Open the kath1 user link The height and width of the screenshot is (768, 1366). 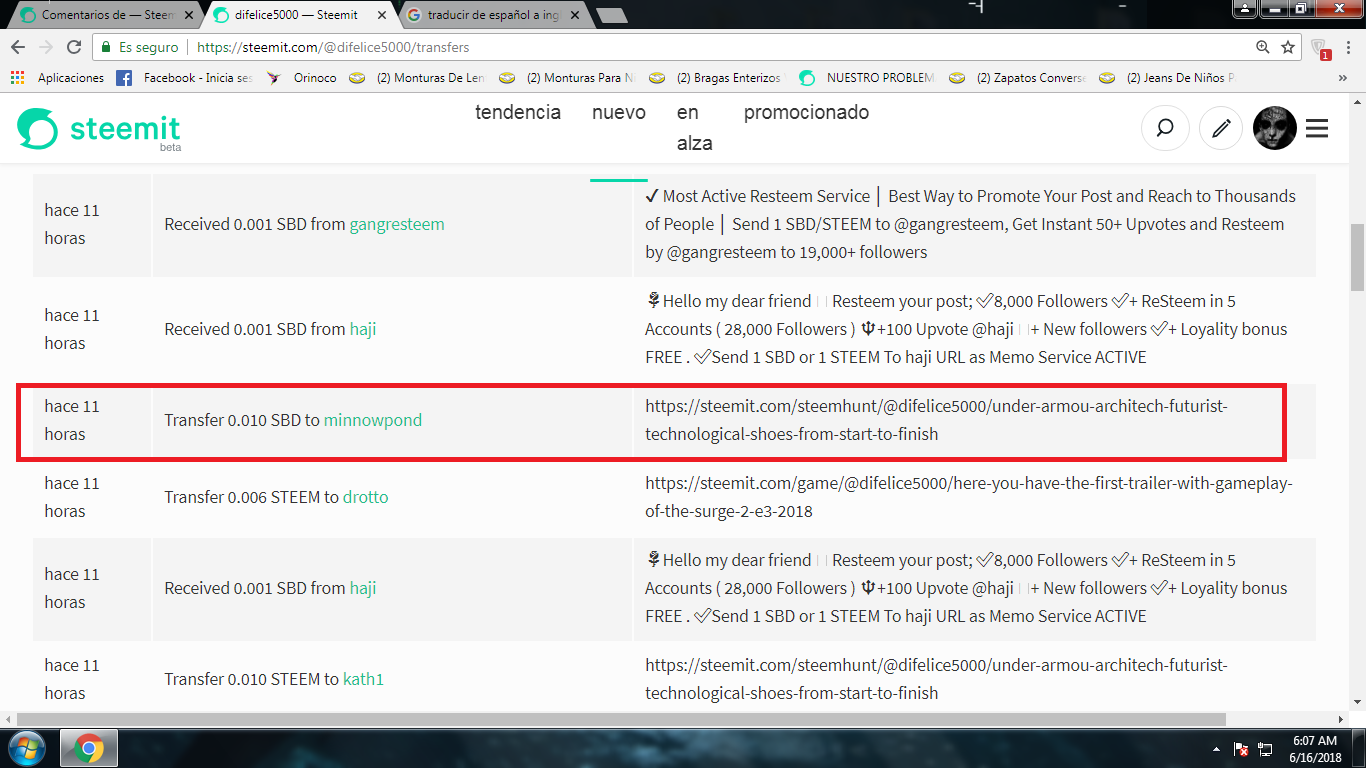tap(363, 679)
